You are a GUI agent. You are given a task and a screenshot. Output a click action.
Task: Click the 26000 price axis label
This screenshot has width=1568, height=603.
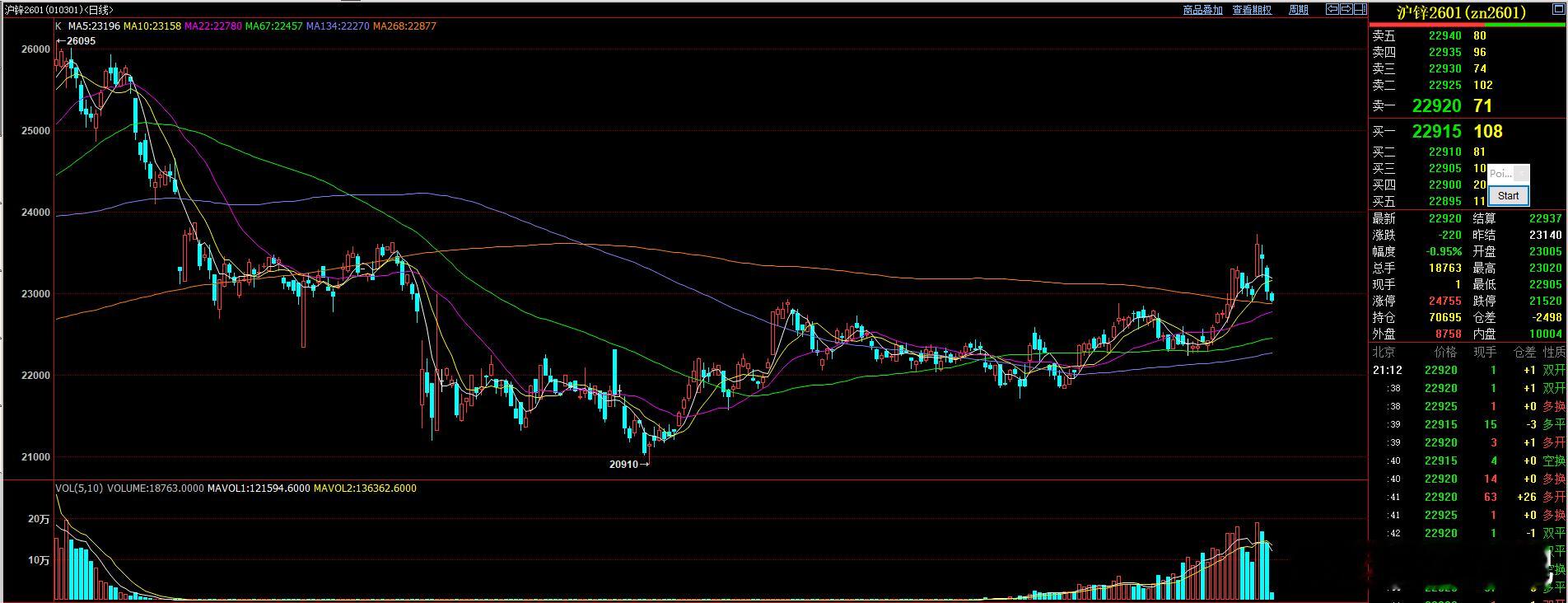coord(35,49)
